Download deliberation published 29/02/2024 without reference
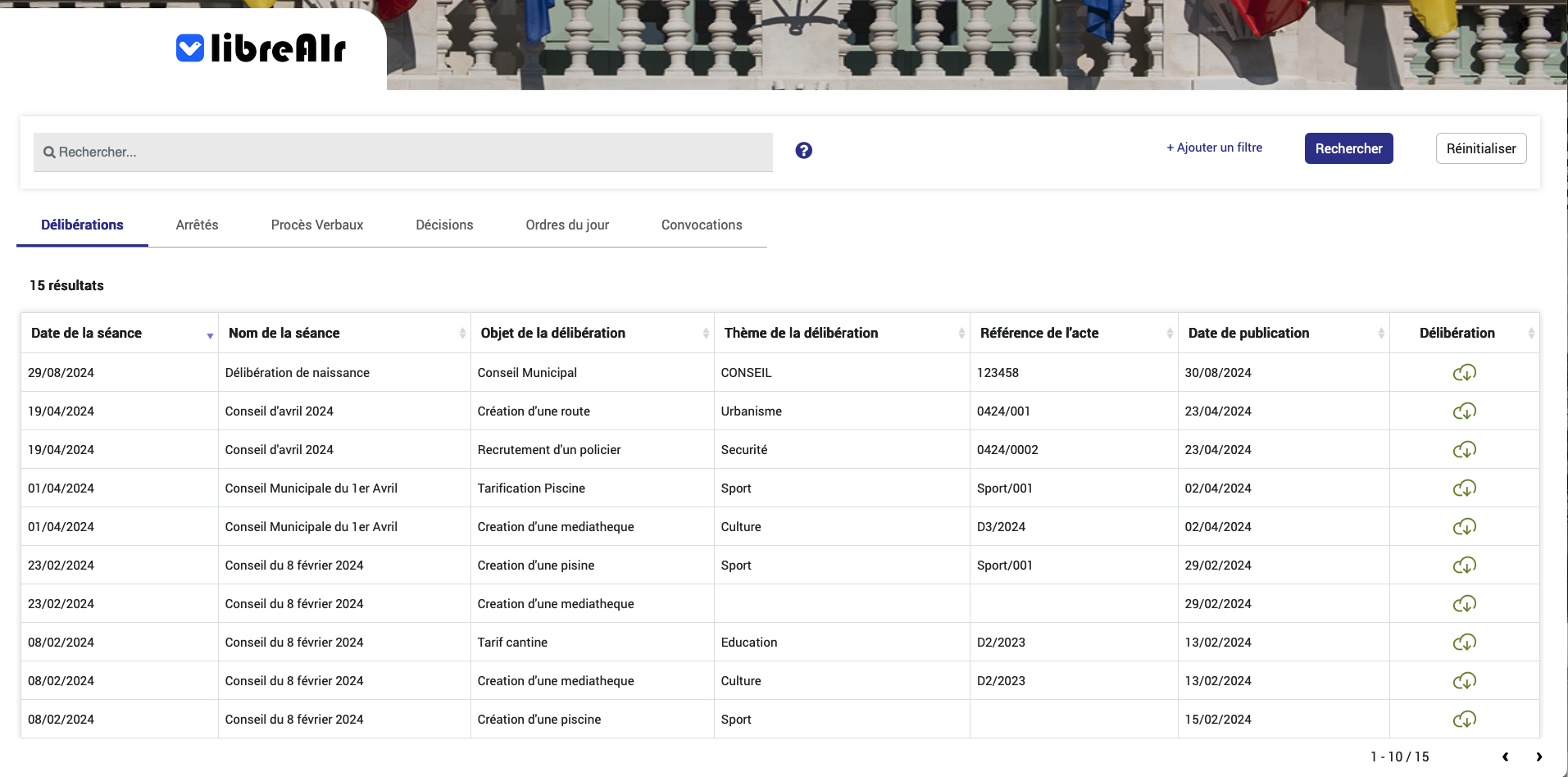1568x777 pixels. [1464, 604]
